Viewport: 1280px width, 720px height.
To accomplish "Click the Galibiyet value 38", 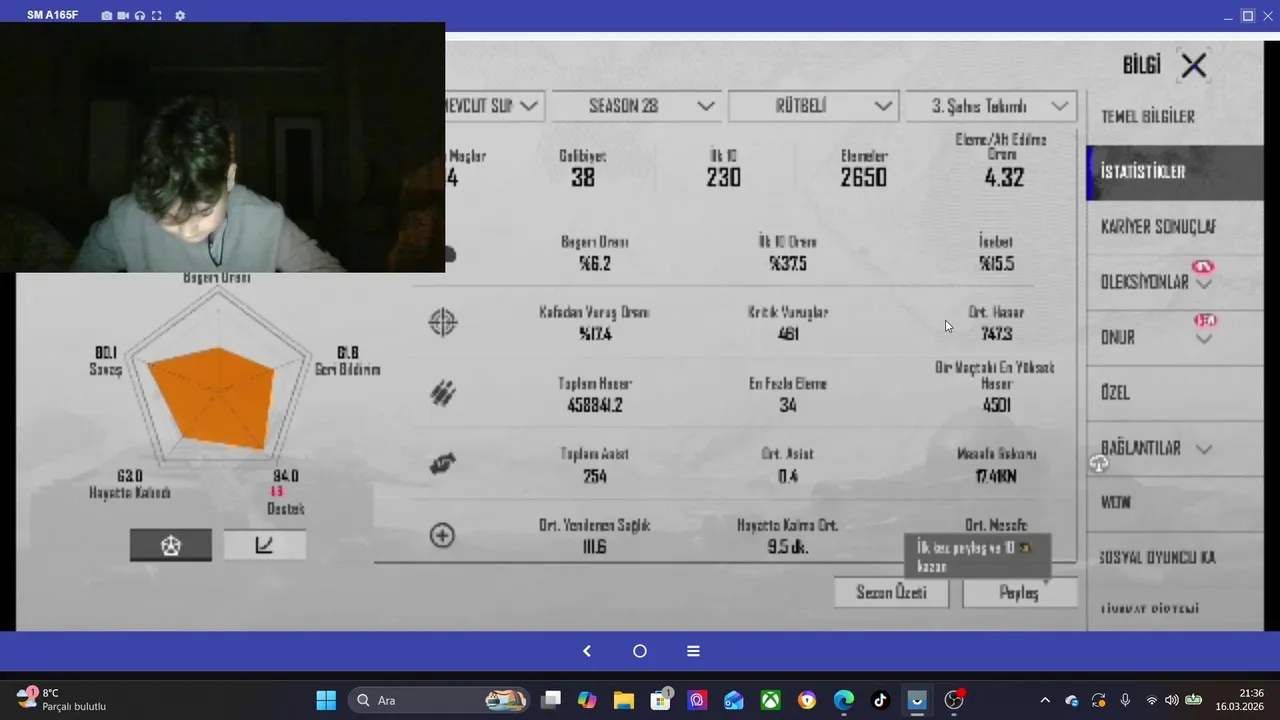I will pos(583,178).
